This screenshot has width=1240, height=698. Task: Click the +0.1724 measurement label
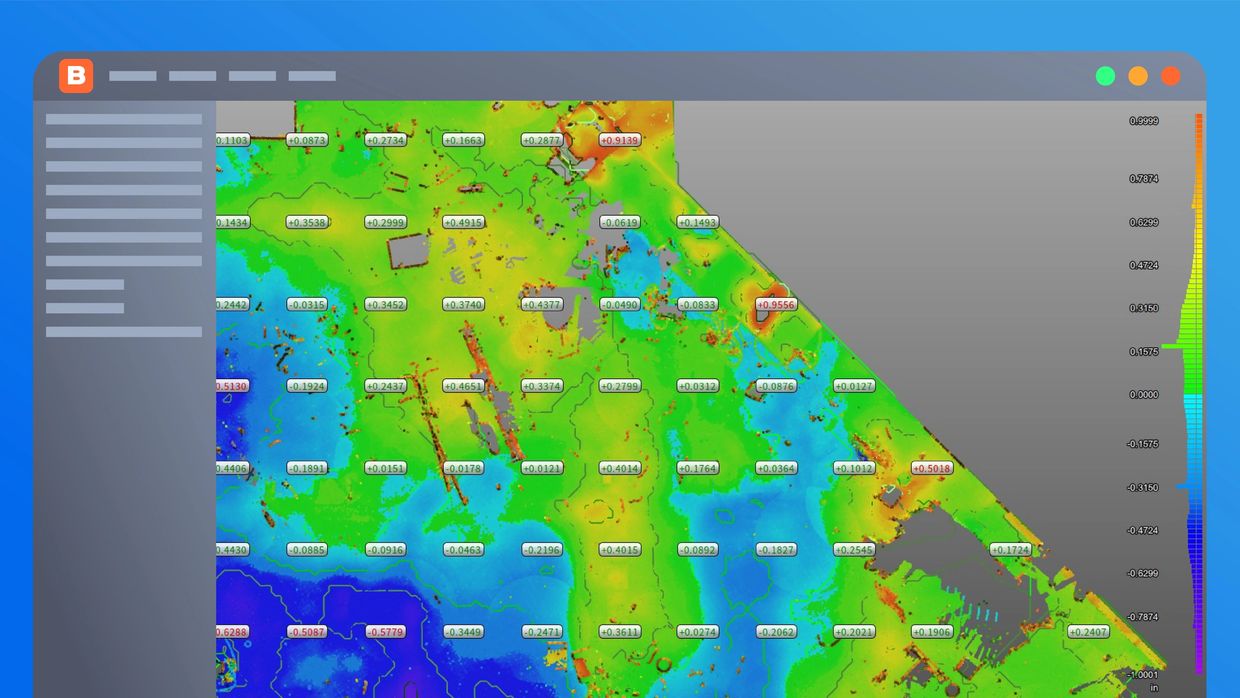[1010, 550]
